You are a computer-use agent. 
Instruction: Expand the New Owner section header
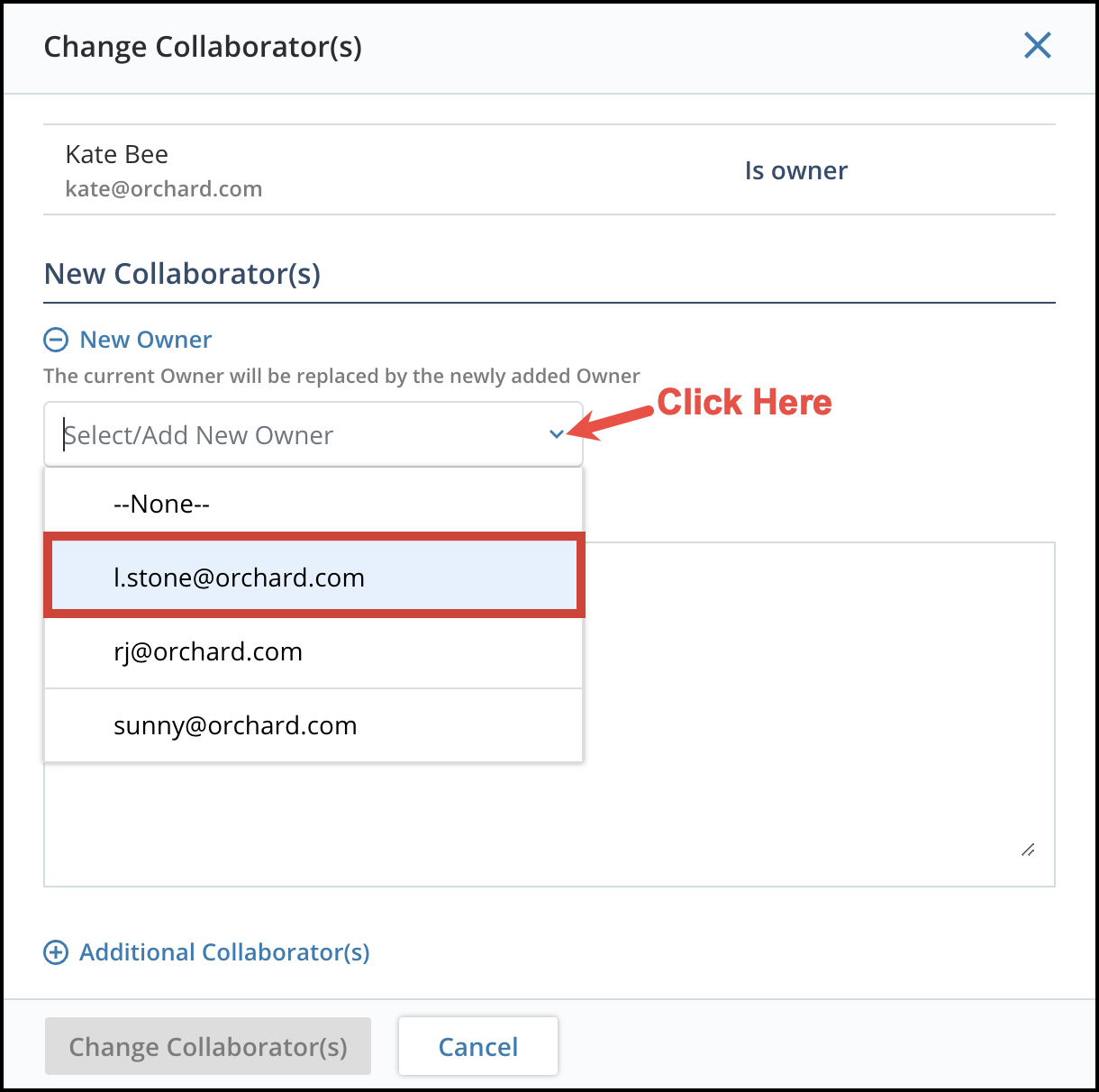[x=145, y=340]
